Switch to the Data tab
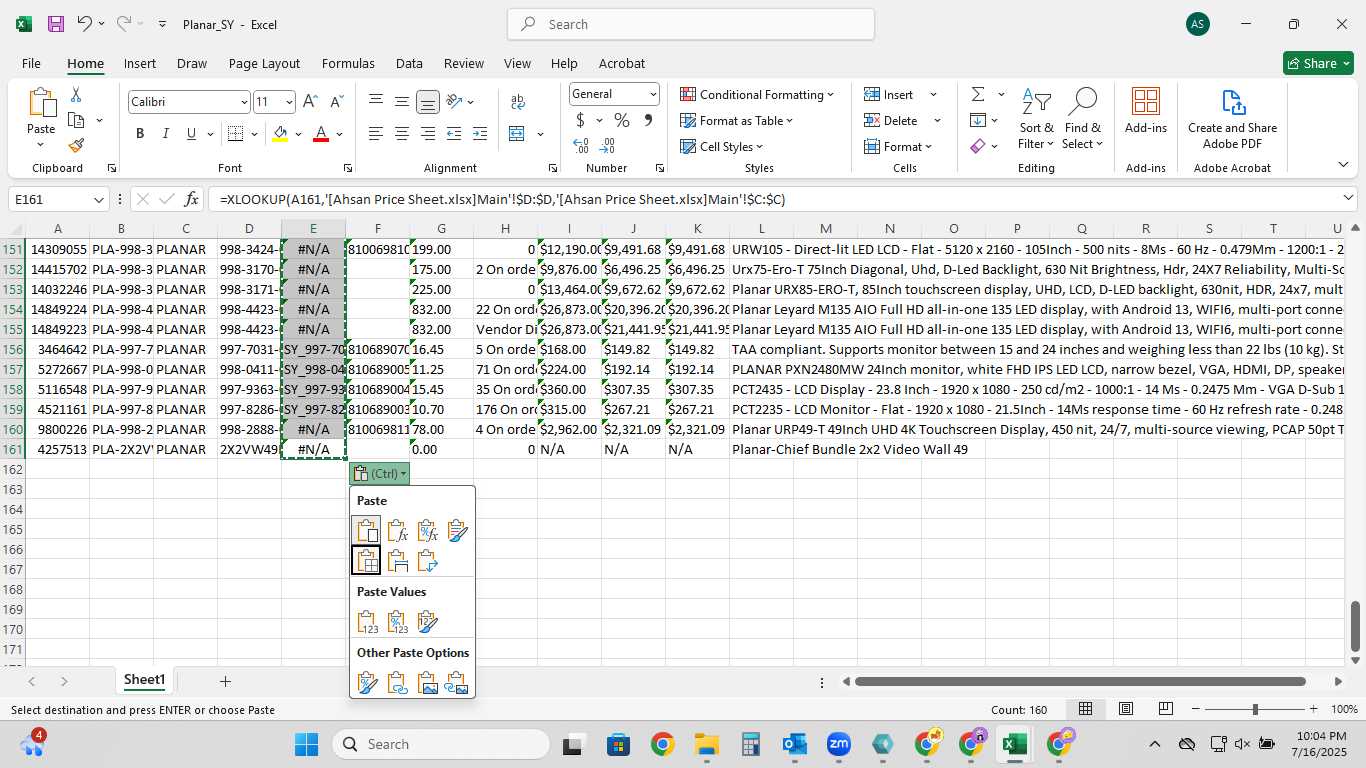Screen dimensions: 1366x768 point(409,63)
